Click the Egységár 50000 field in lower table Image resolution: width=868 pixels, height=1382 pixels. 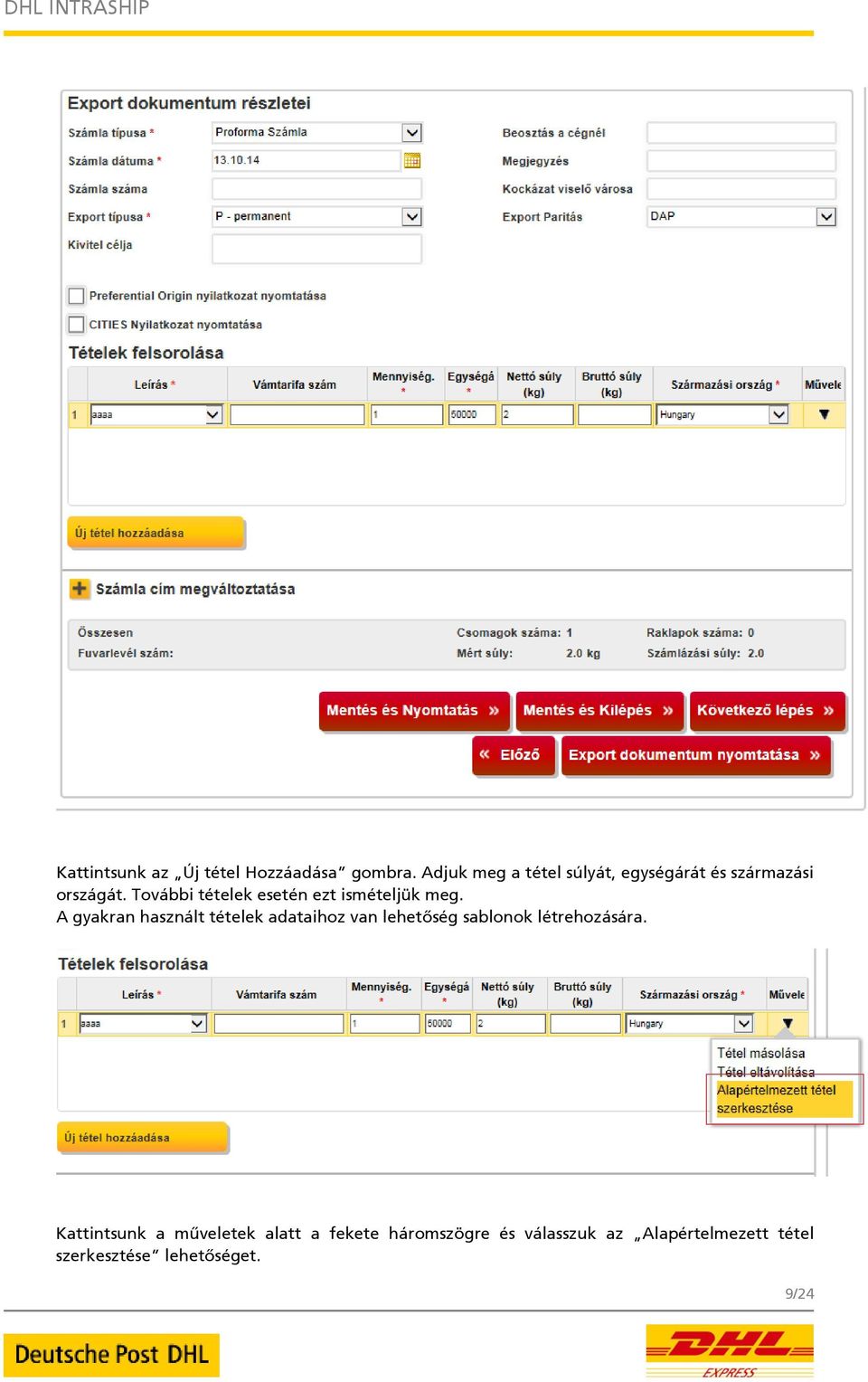[448, 1024]
